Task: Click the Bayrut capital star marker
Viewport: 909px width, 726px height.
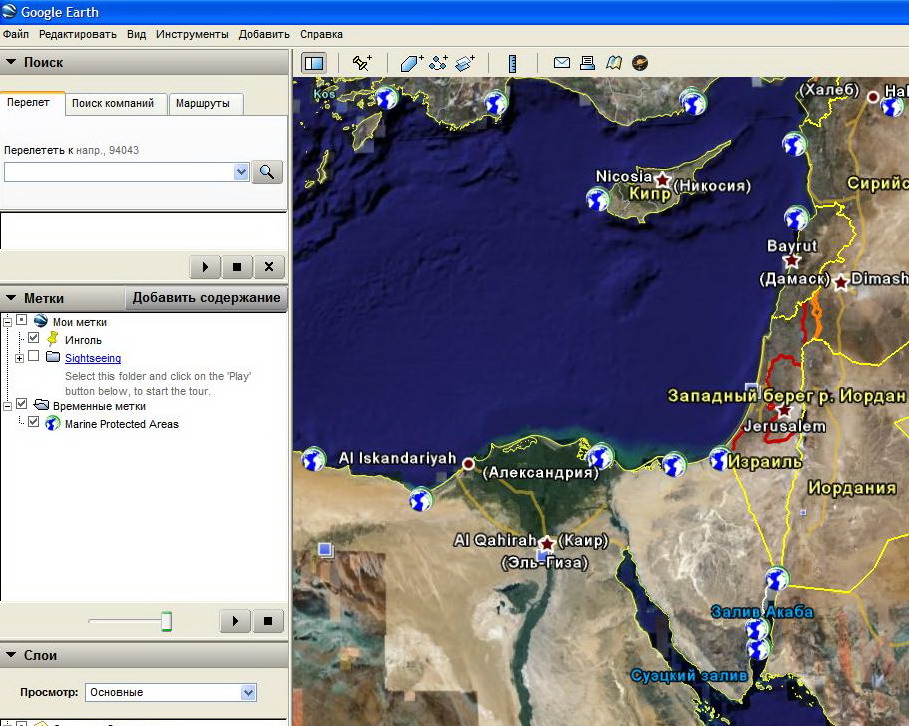Action: point(792,260)
